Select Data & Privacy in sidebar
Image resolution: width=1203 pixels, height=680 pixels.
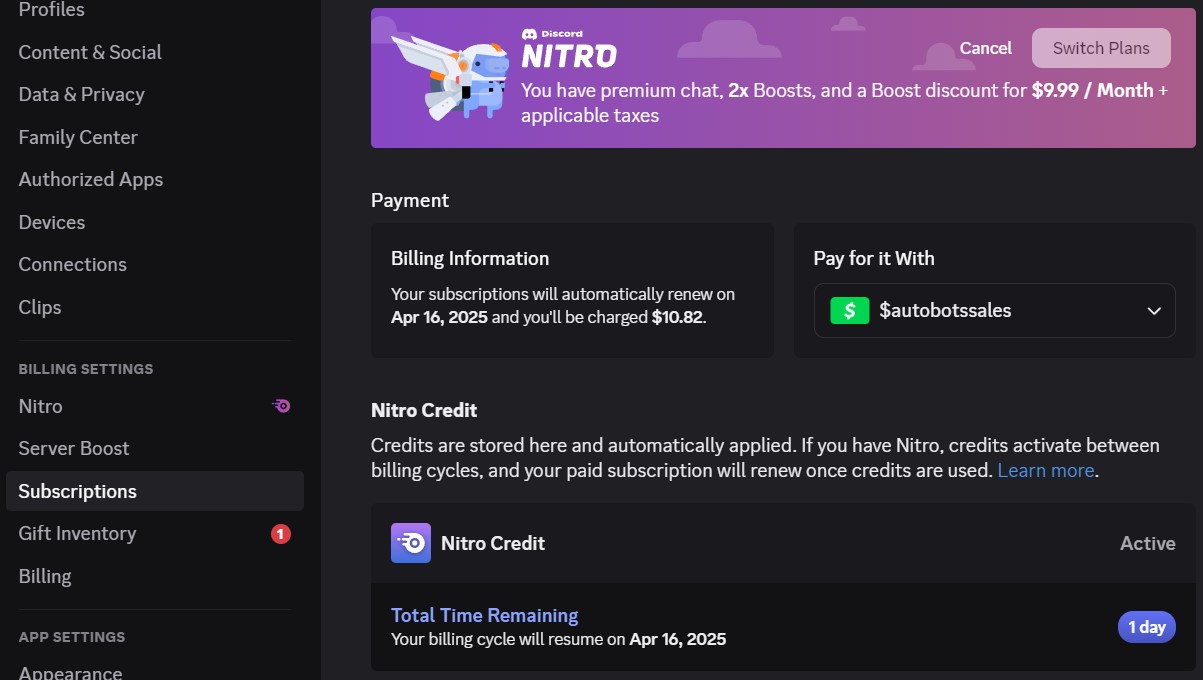[x=82, y=94]
